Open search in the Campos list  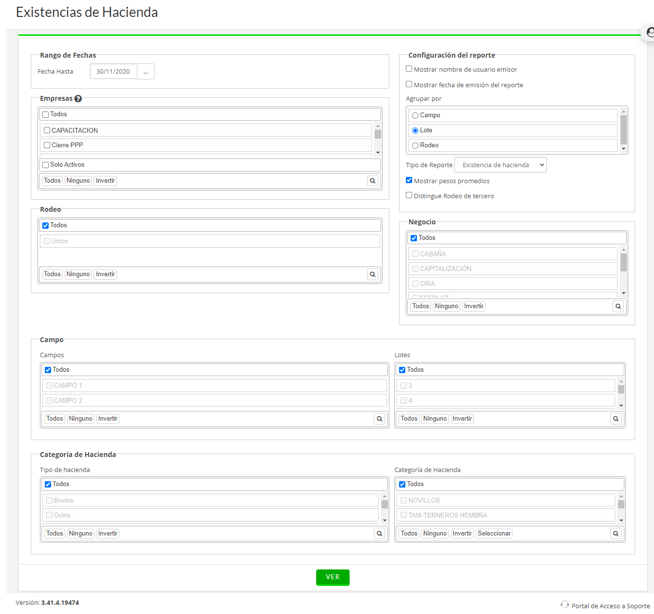(380, 418)
